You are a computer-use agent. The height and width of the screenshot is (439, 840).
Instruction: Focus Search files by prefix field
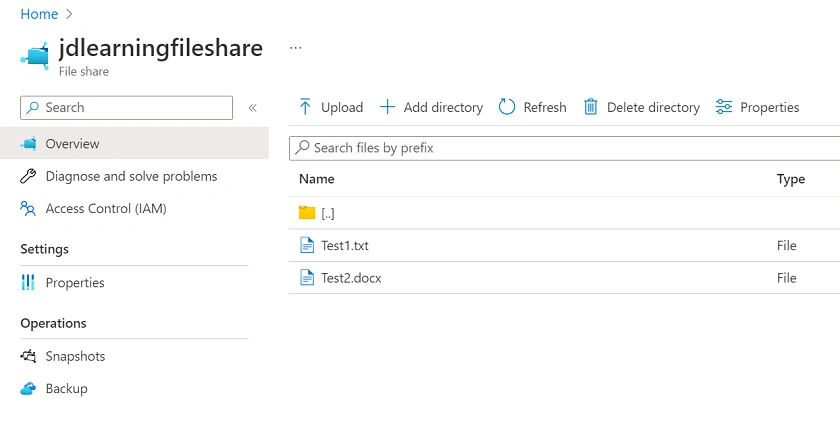tap(565, 148)
